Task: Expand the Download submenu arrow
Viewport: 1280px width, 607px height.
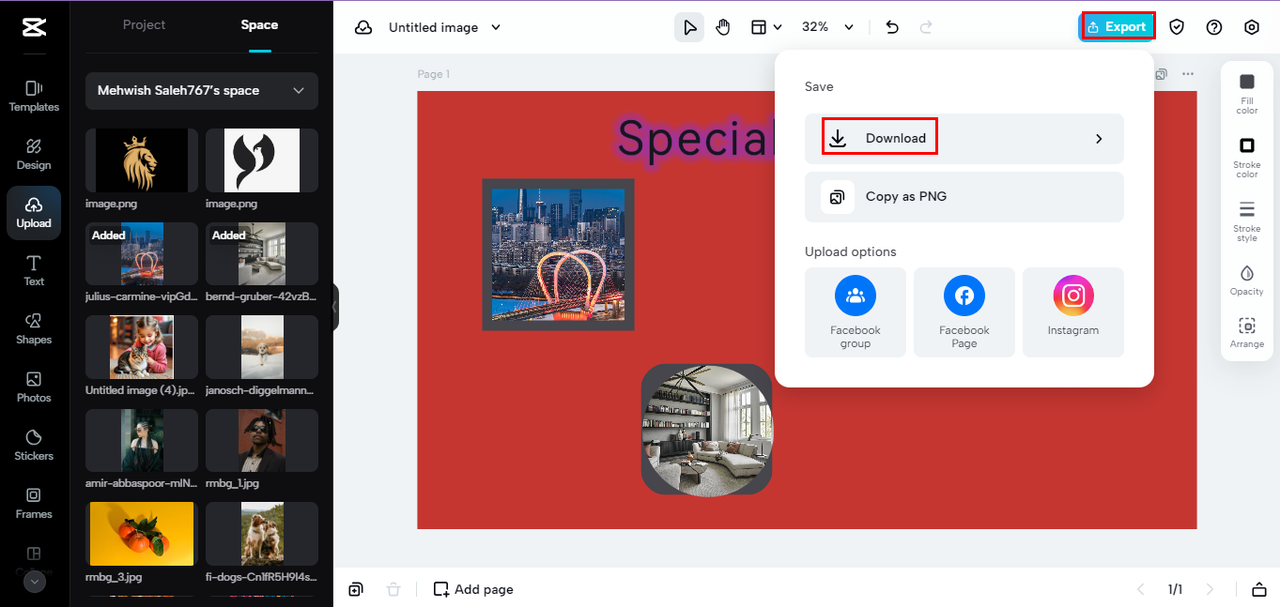Action: point(1099,139)
